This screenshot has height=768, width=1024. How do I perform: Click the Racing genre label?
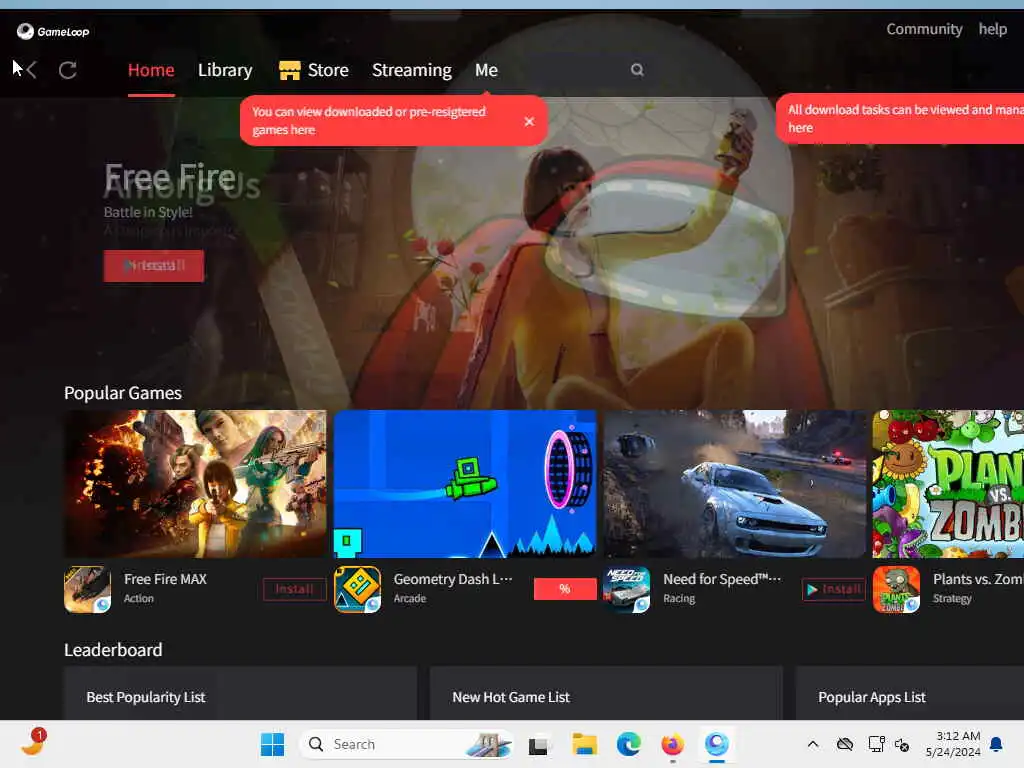679,598
